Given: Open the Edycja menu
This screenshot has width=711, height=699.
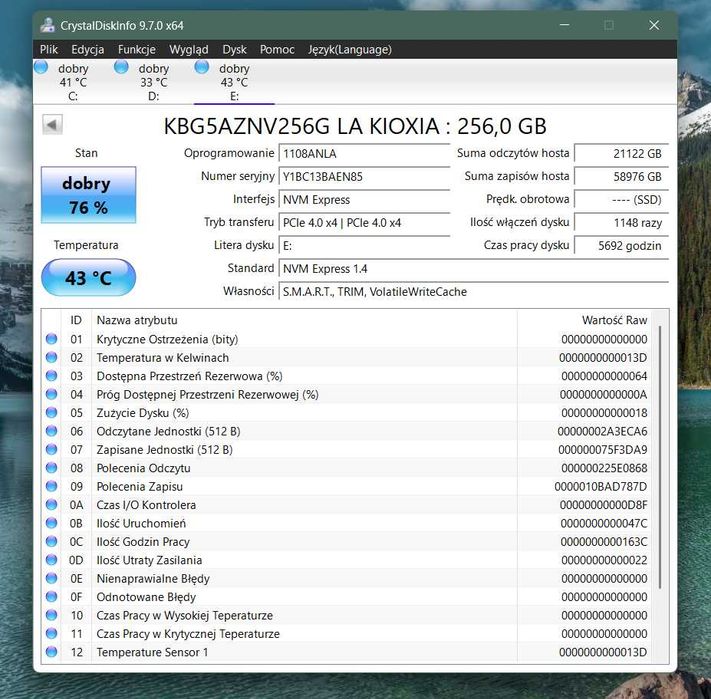Looking at the screenshot, I should (x=88, y=49).
